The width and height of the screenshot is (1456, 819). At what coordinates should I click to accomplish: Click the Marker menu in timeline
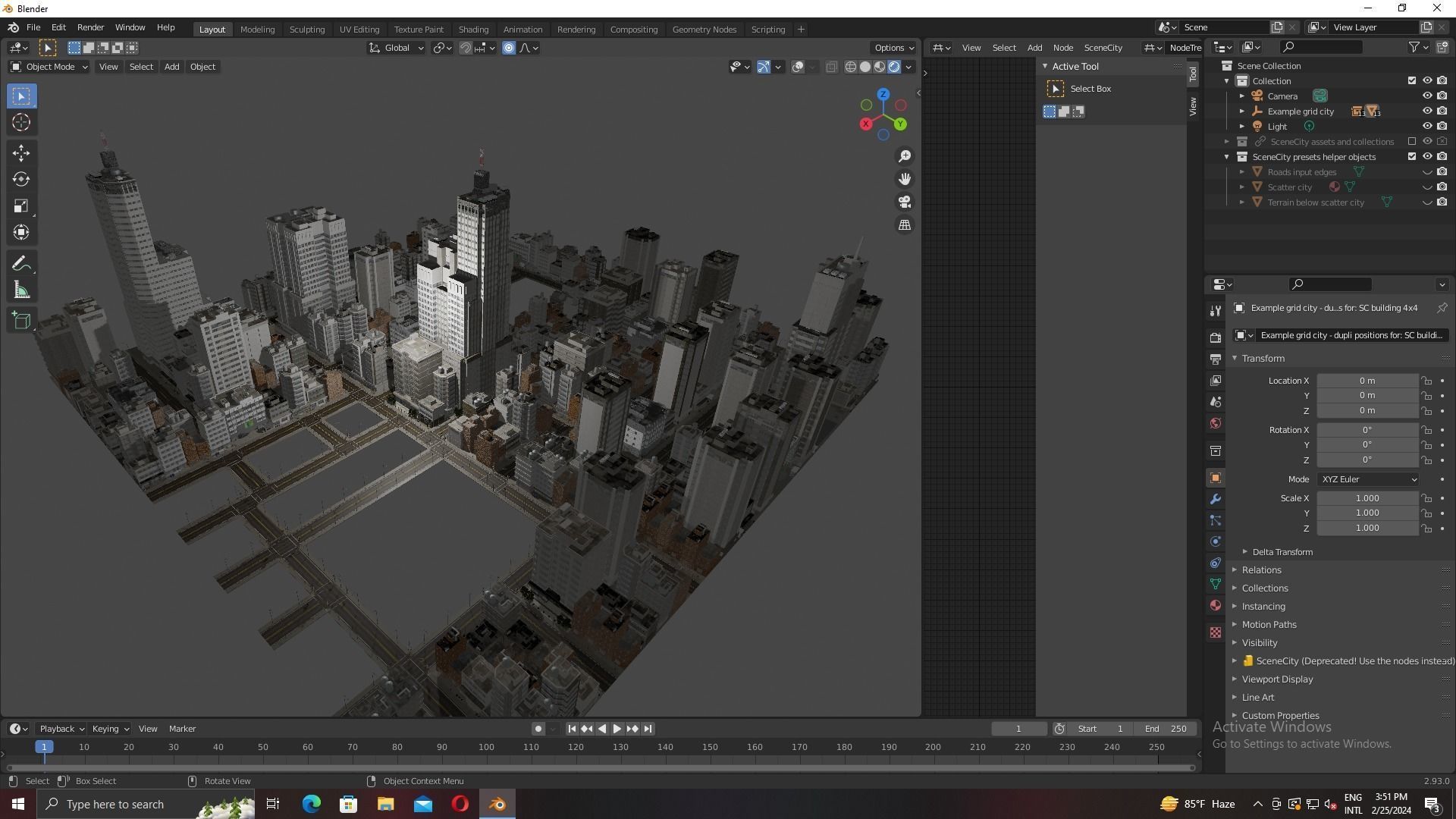(x=182, y=729)
